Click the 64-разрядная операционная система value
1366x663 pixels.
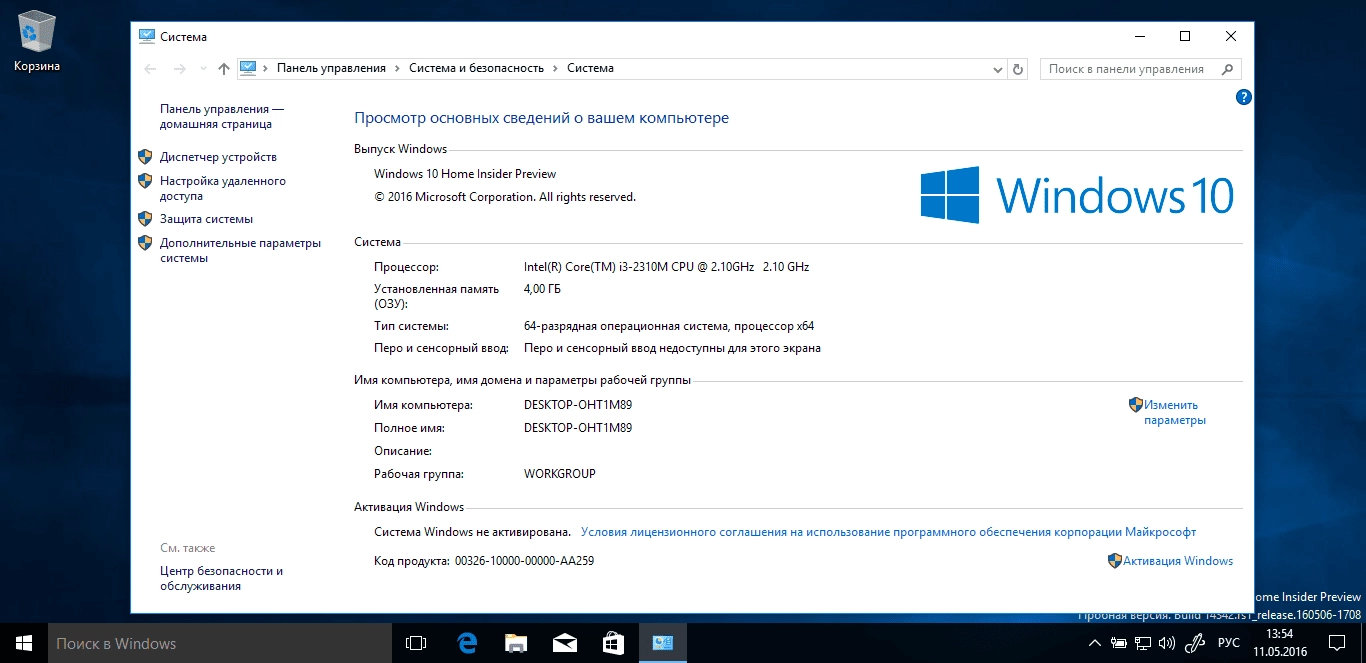pyautogui.click(x=669, y=326)
